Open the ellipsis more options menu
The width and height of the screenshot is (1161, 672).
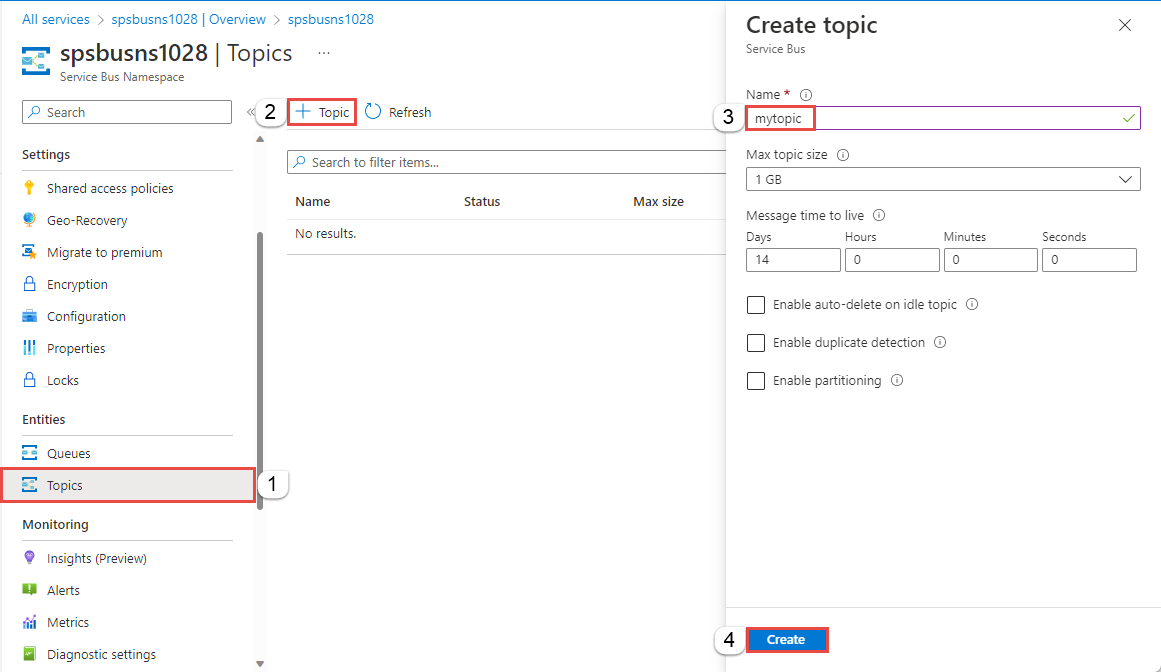[323, 52]
